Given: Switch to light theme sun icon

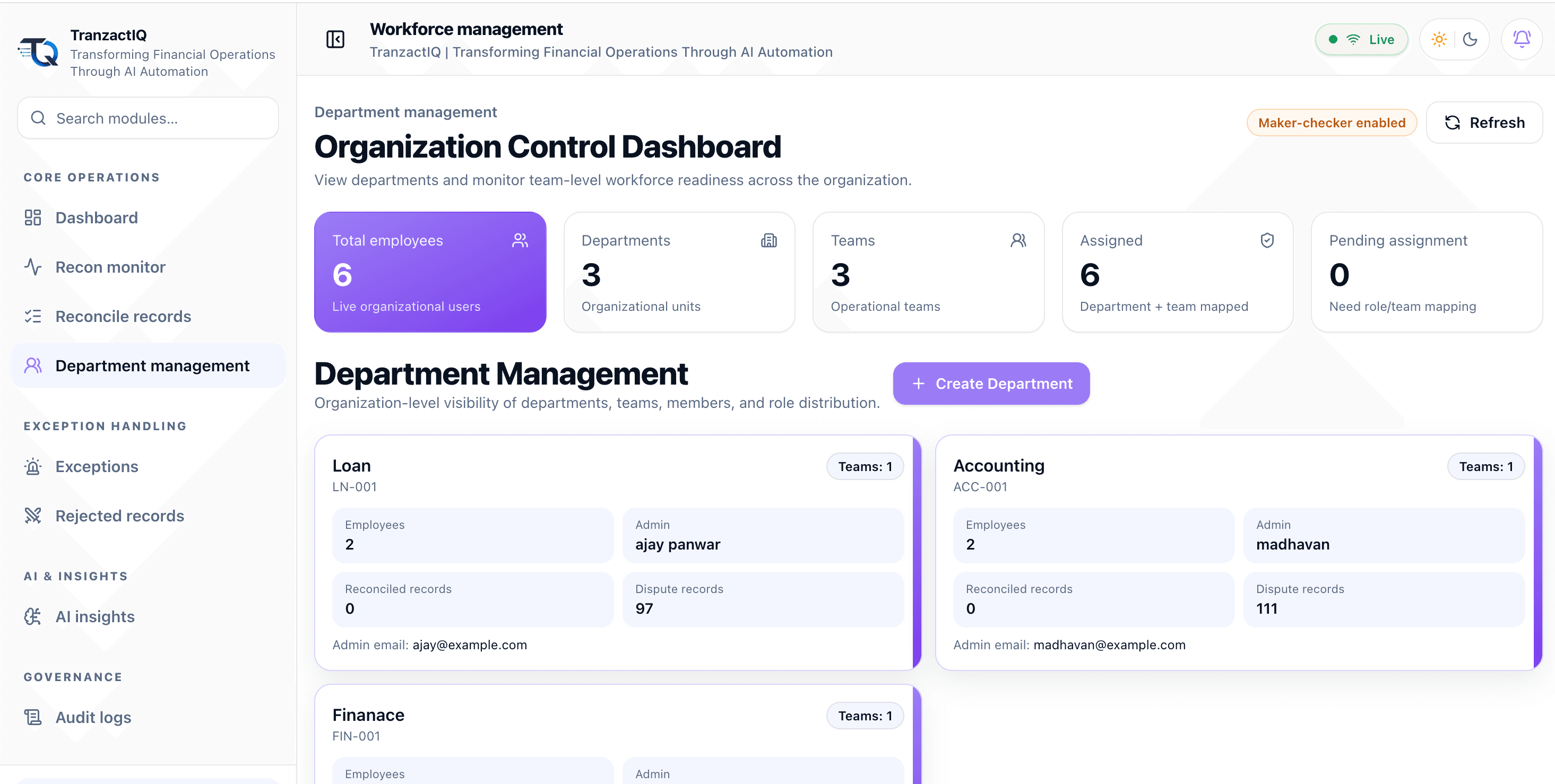Looking at the screenshot, I should coord(1439,40).
